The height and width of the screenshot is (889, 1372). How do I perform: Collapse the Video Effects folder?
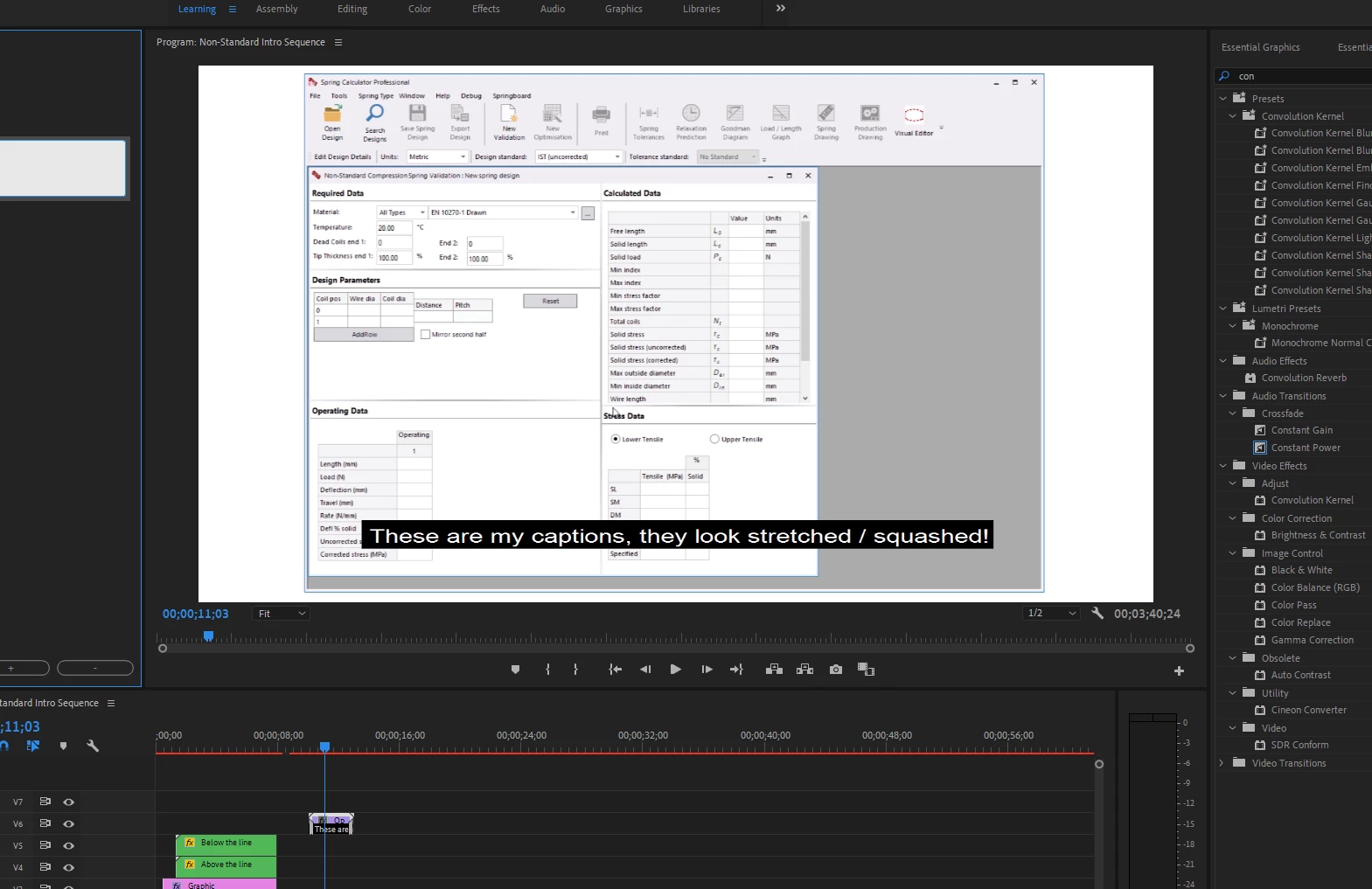coord(1223,466)
